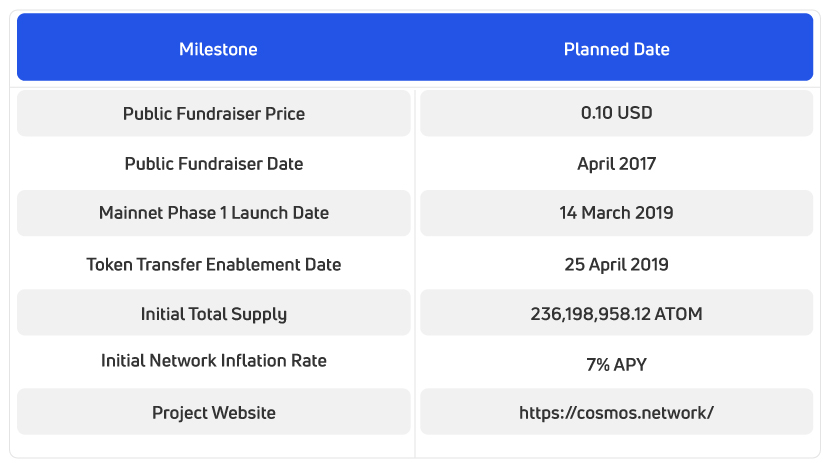The width and height of the screenshot is (830, 464).
Task: Click the word APY in inflation cell
Action: [x=630, y=365]
